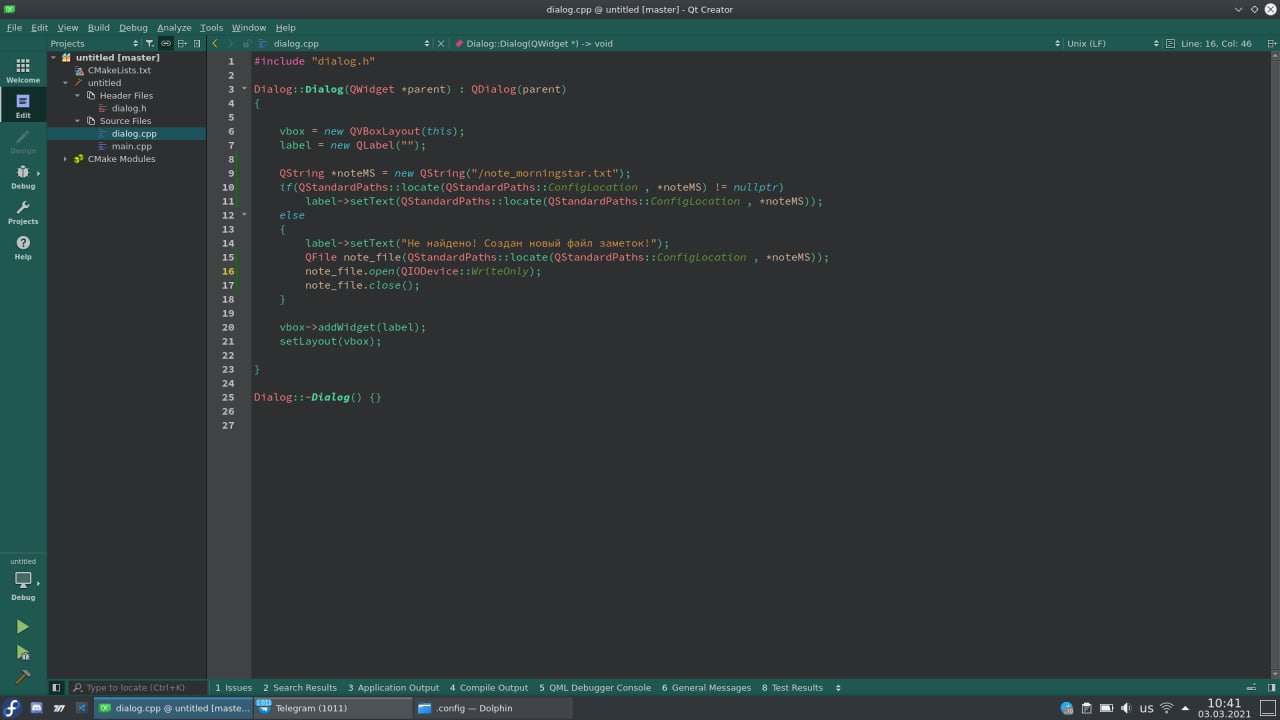Click the Type to locate search field
This screenshot has width=1280, height=720.
138,688
